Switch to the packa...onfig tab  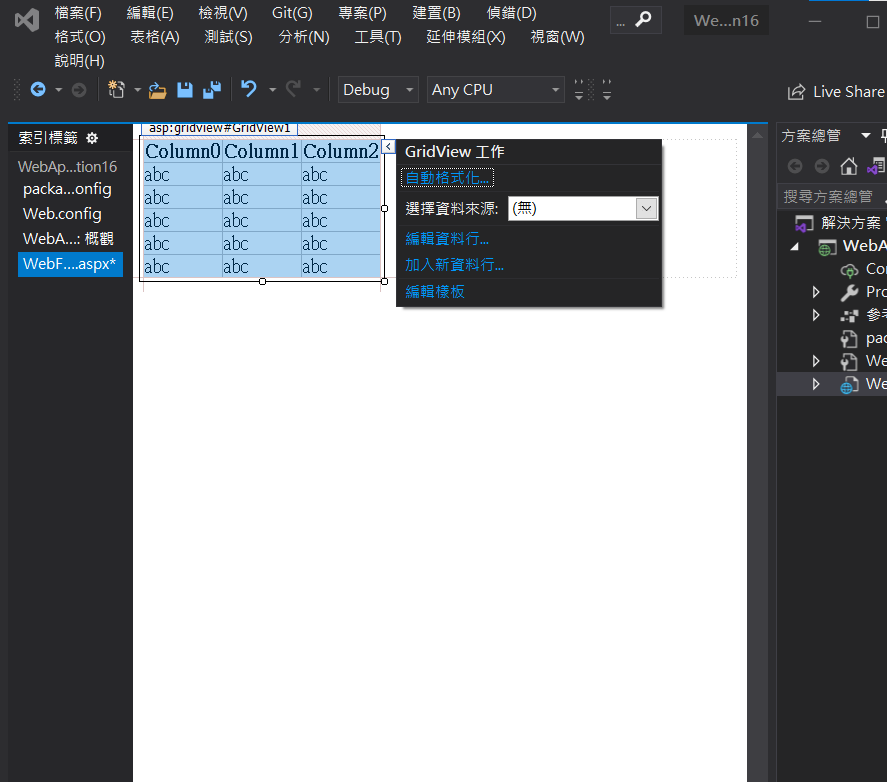[x=67, y=189]
